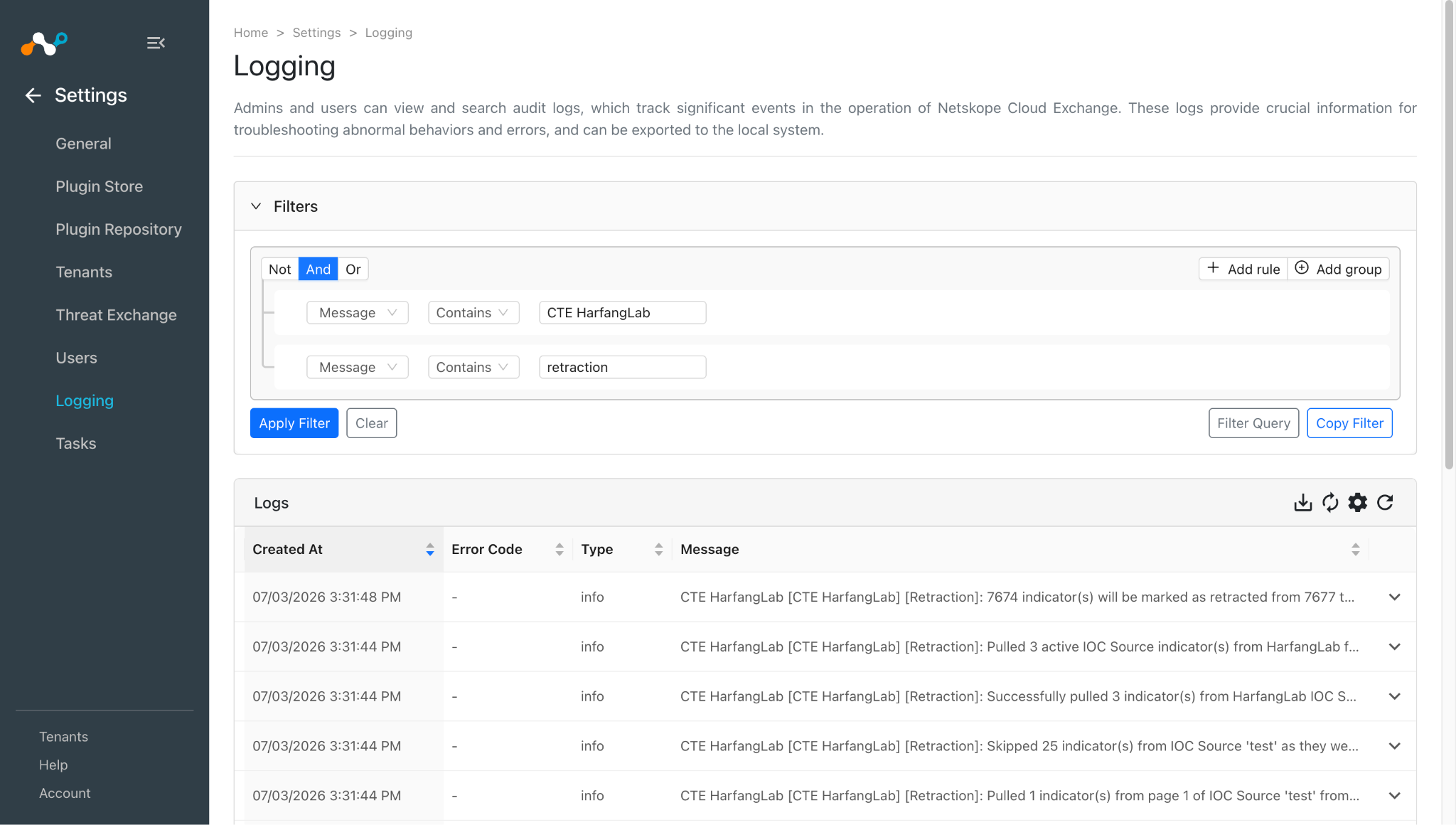Click Add rule button
Viewport: 1456px width, 825px height.
point(1243,269)
